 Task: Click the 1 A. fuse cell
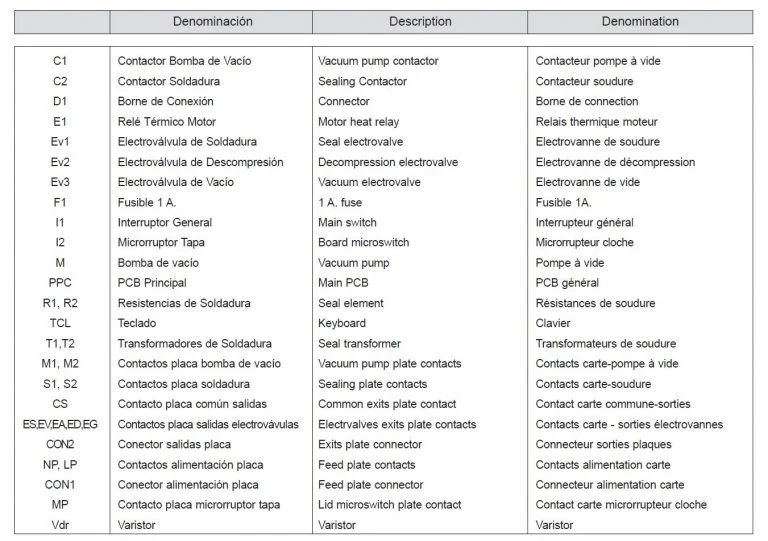click(342, 202)
